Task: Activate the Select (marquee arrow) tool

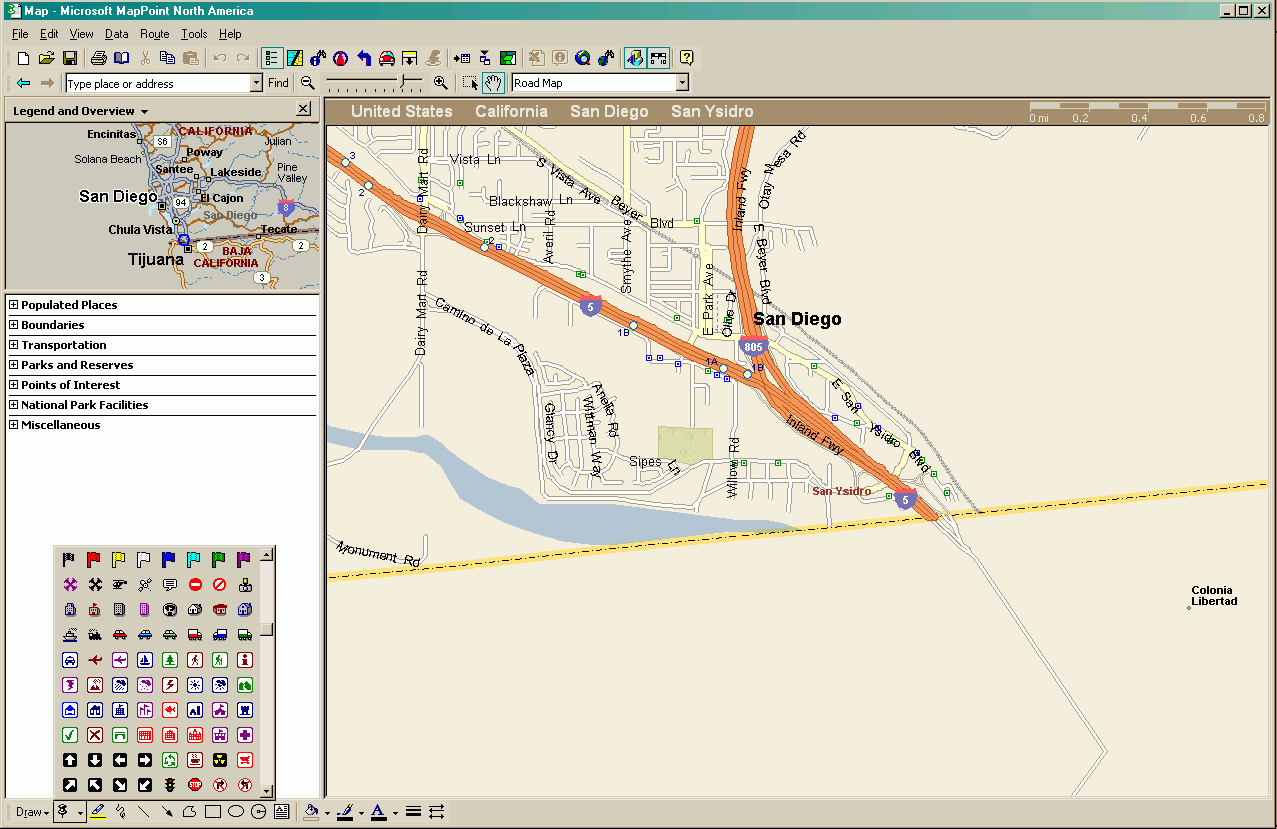Action: (x=470, y=83)
